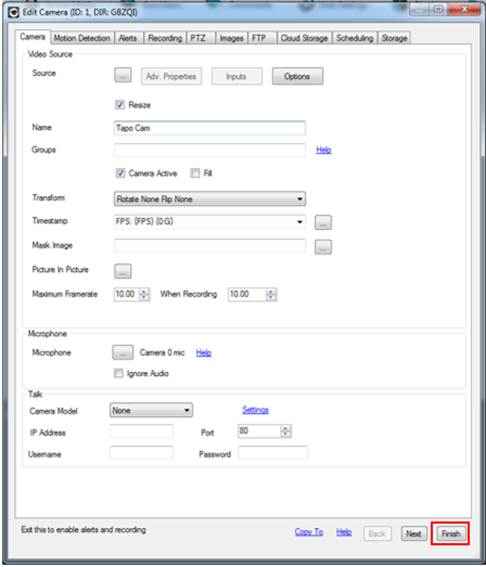
Task: Open the Talk Settings link
Action: click(255, 410)
